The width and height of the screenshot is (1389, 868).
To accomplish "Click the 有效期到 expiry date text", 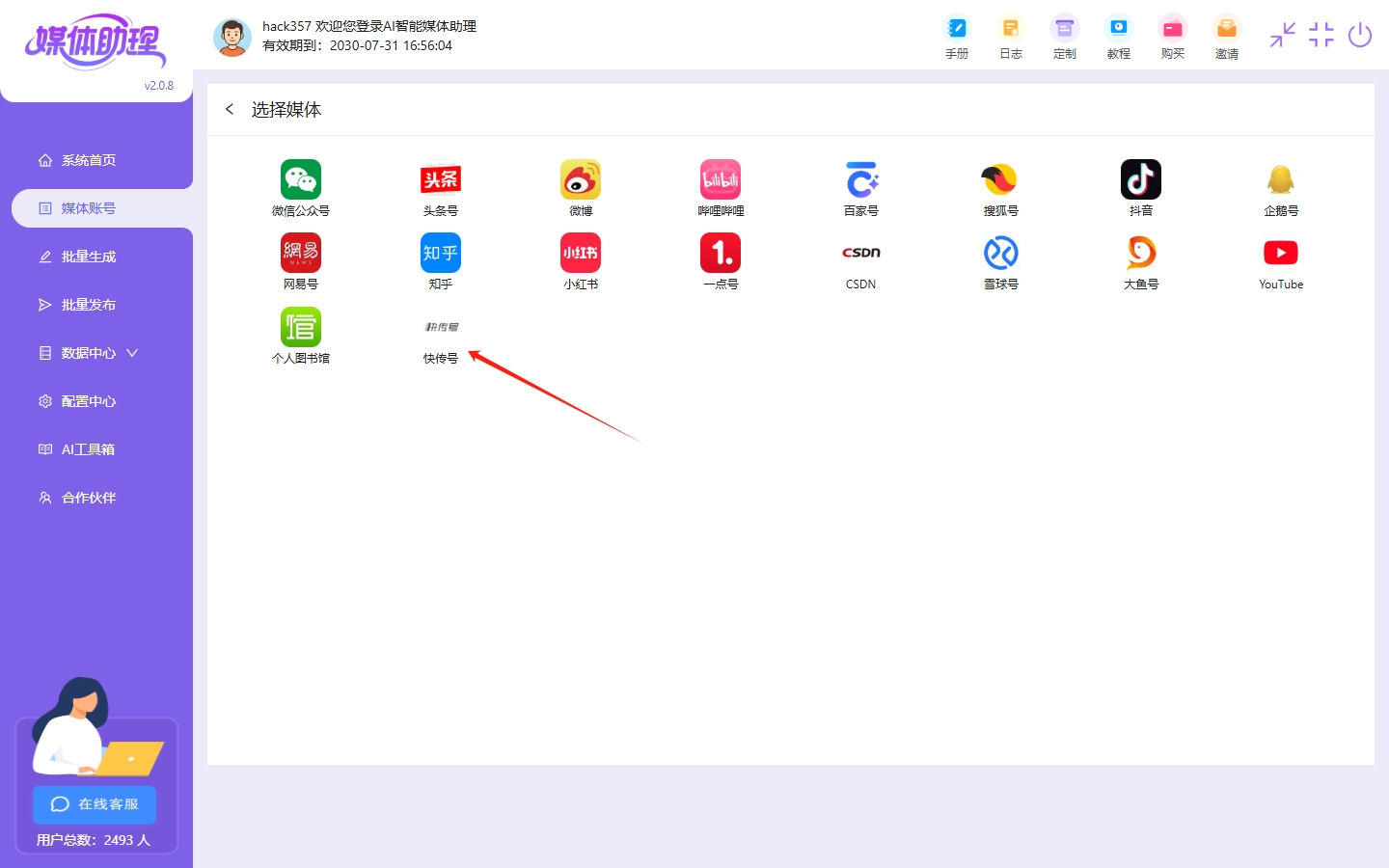I will tap(357, 45).
